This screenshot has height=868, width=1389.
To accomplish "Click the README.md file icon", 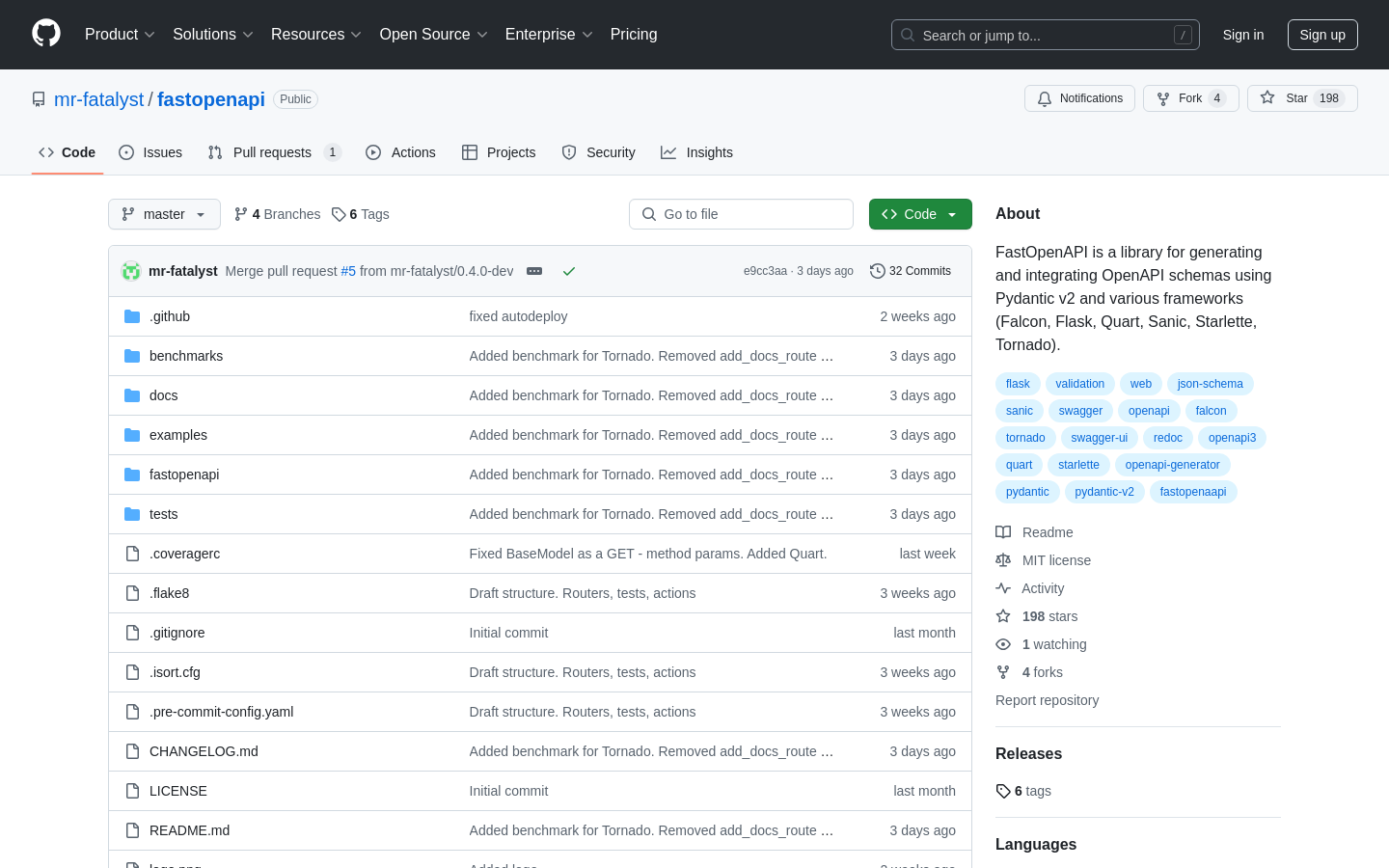I will 132,830.
